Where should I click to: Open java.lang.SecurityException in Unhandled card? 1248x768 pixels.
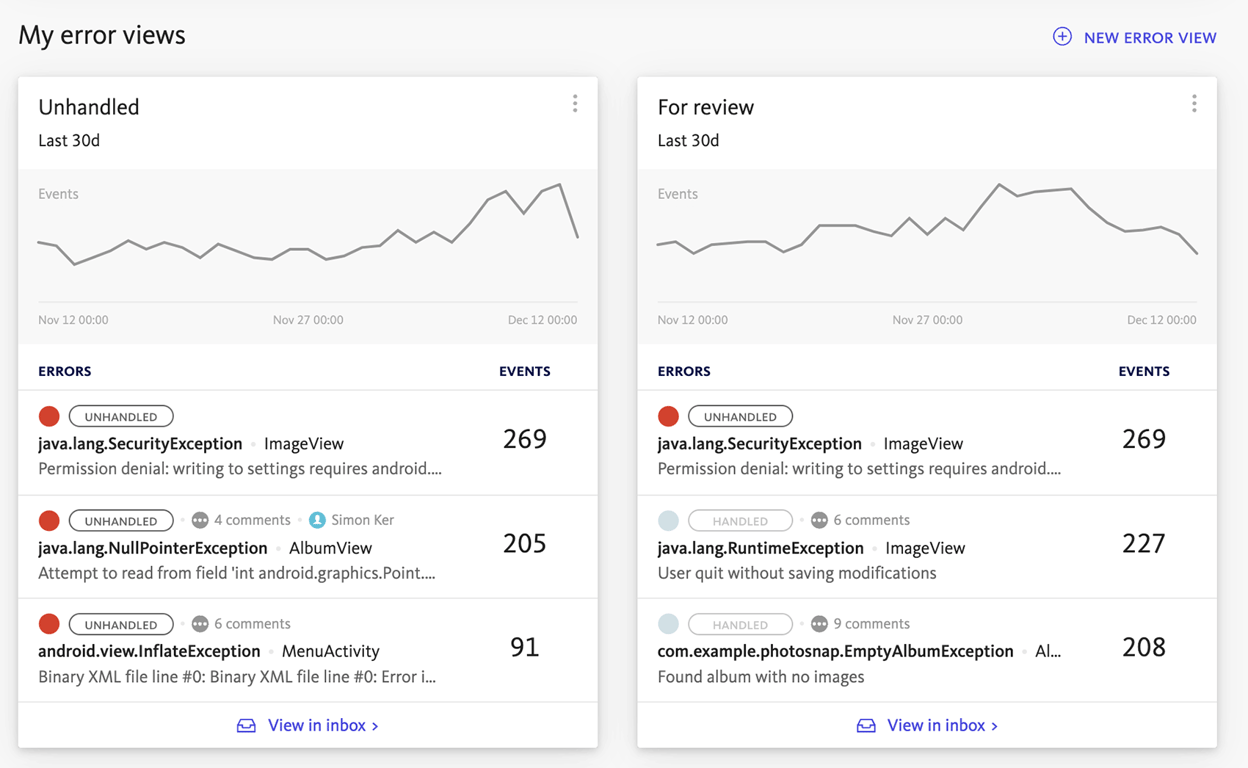pos(140,444)
